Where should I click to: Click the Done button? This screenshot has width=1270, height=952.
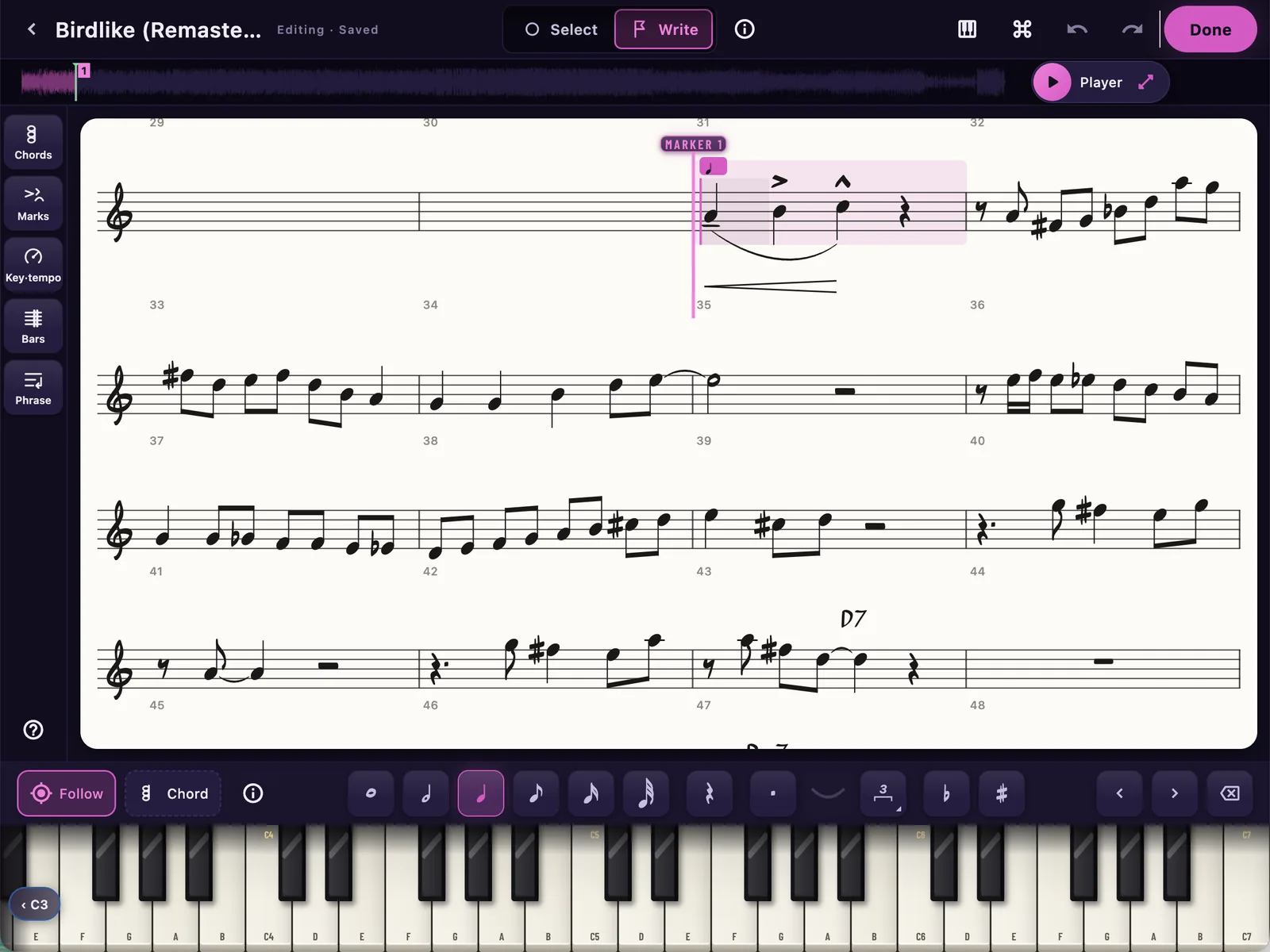click(x=1210, y=29)
